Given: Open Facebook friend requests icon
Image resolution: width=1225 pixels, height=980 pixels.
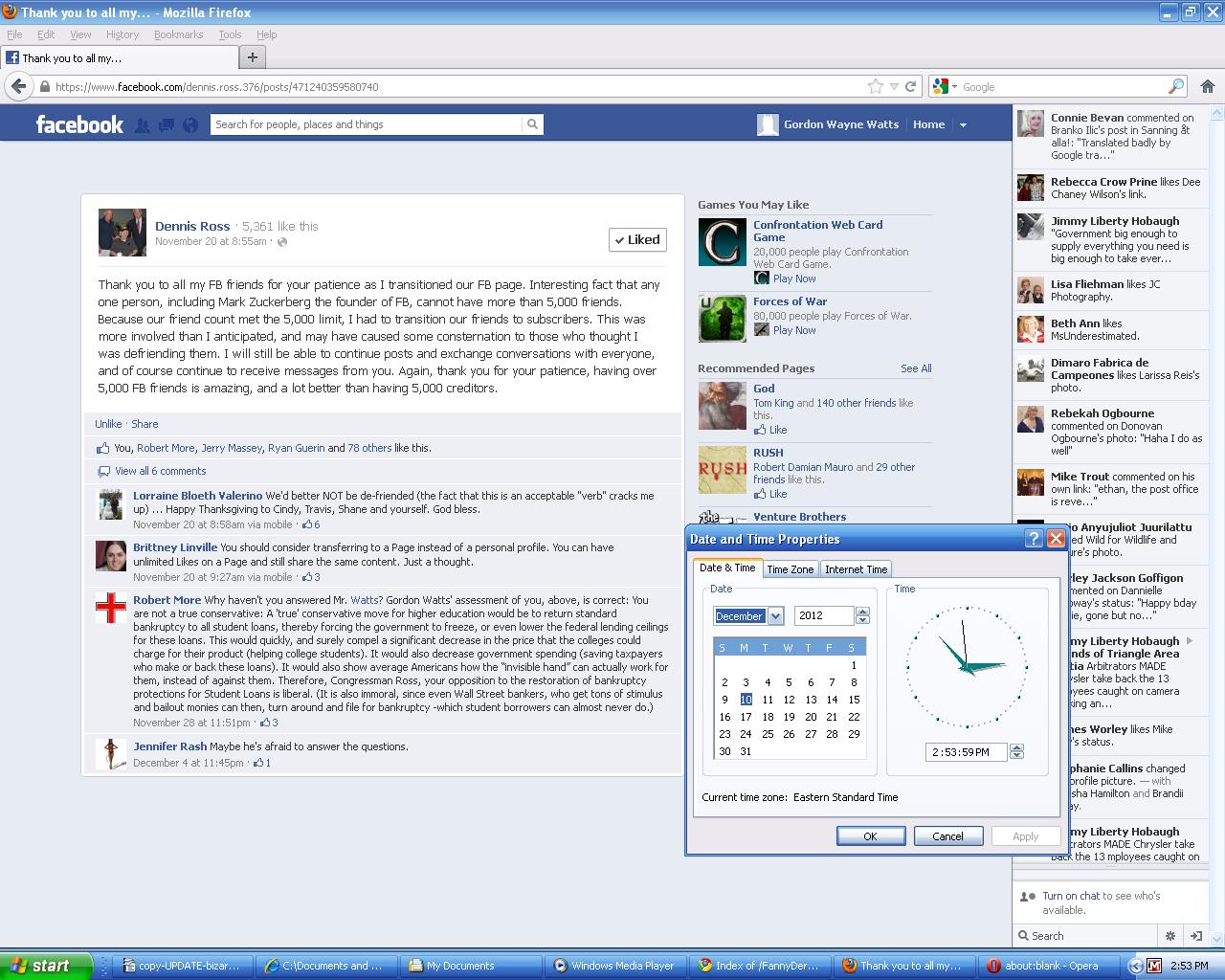Looking at the screenshot, I should (x=143, y=124).
